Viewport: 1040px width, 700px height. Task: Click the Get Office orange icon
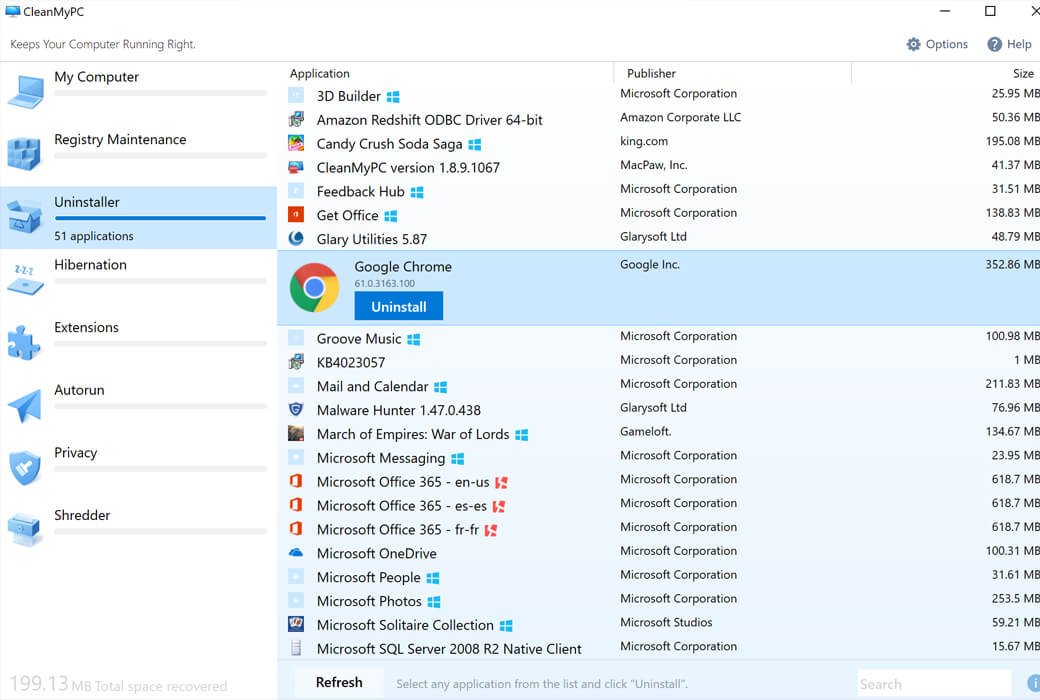[296, 214]
